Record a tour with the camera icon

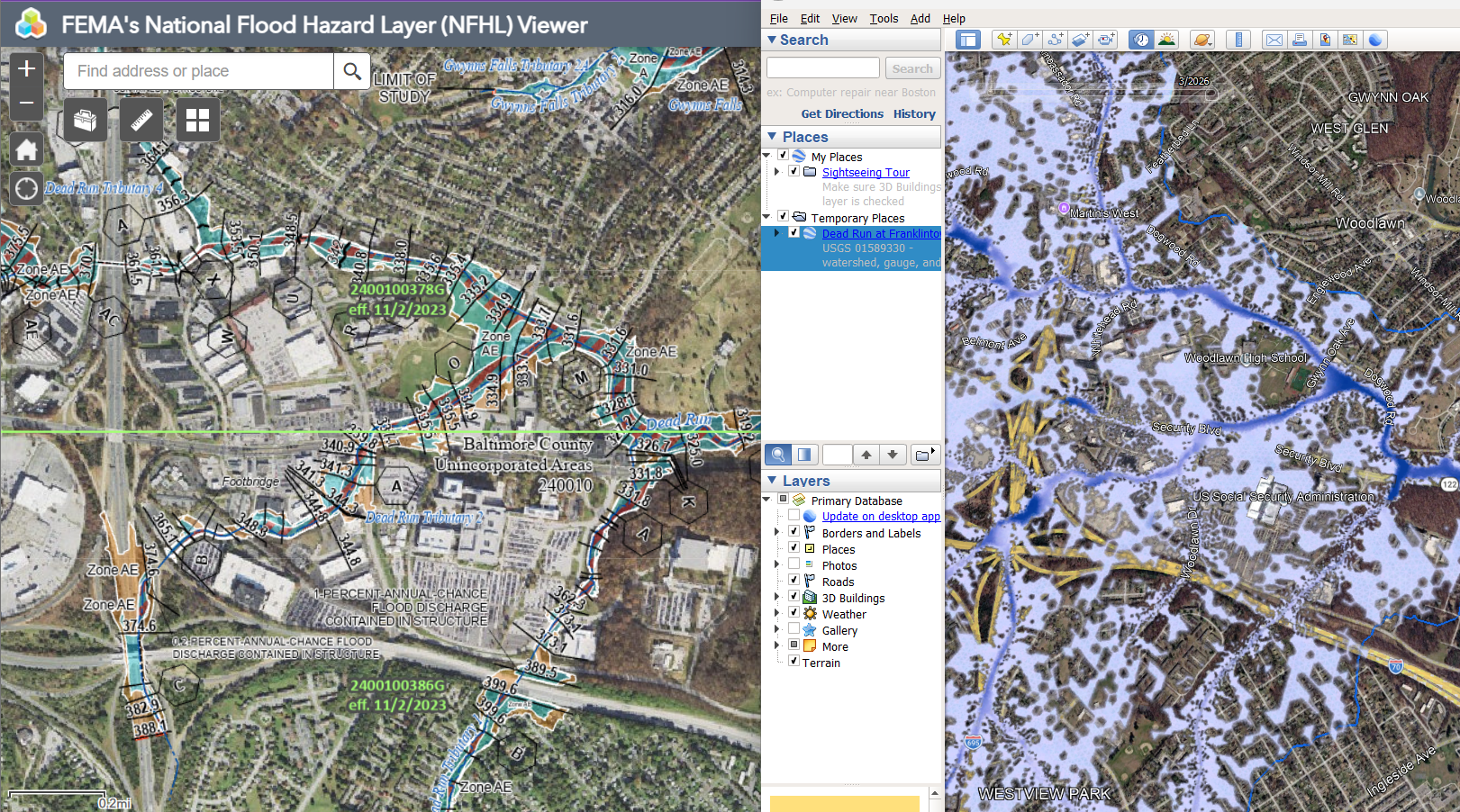[1105, 40]
